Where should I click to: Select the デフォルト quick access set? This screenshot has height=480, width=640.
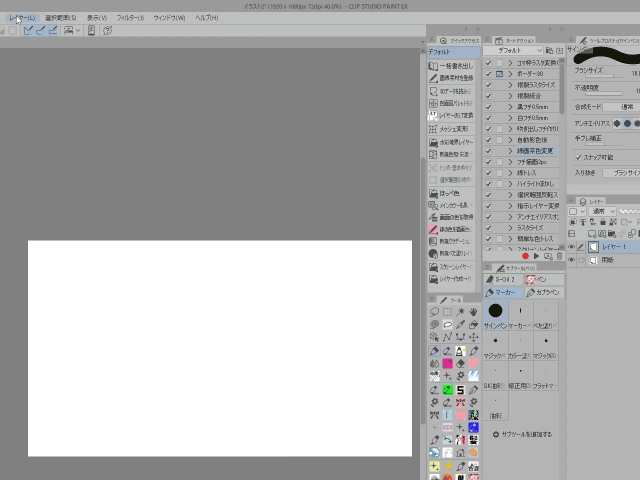pyautogui.click(x=453, y=52)
